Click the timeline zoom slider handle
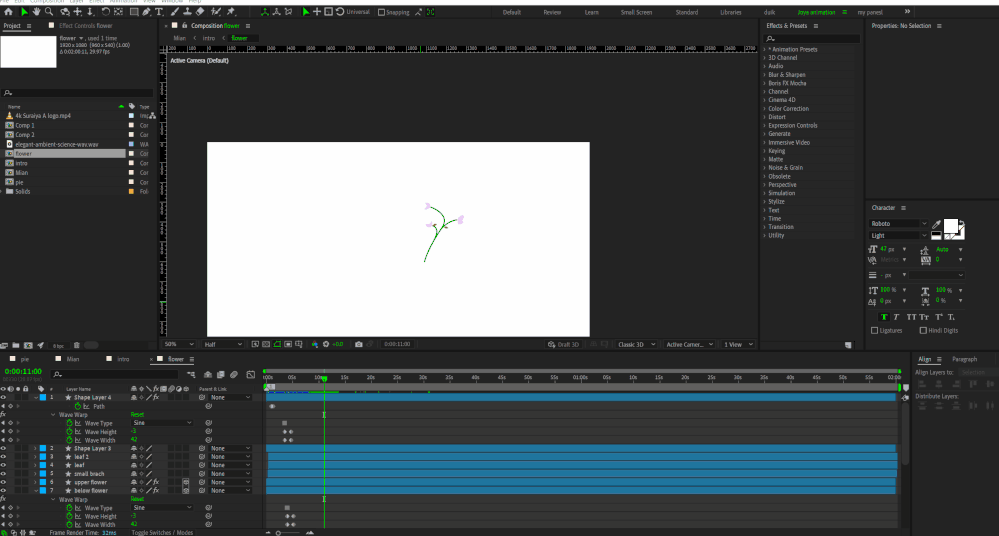The width and height of the screenshot is (999, 536). [278, 532]
